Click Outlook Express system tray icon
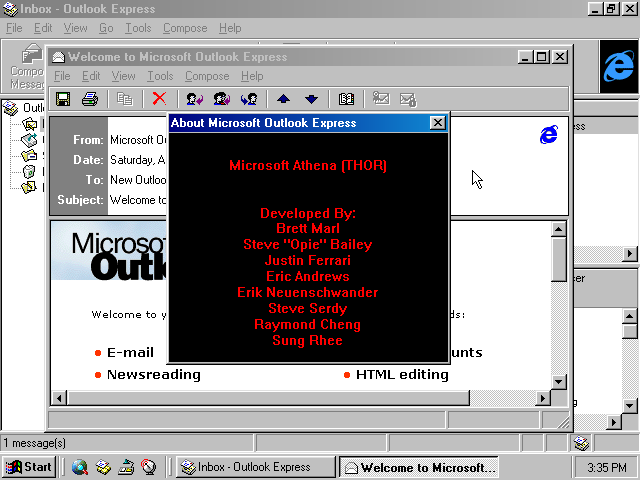Screen dimensions: 640x480 tap(581, 443)
